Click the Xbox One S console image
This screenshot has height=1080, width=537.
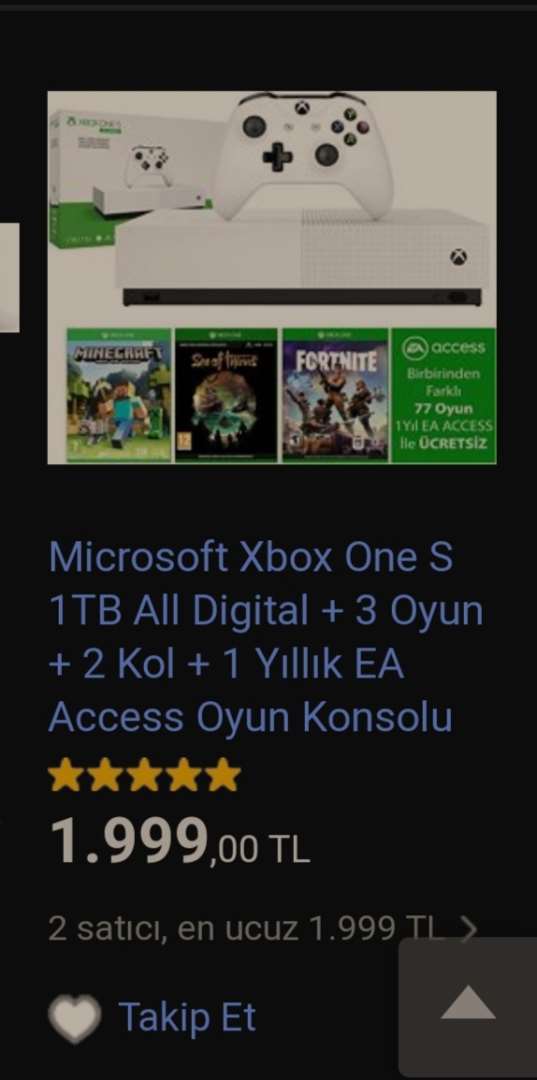[302, 258]
